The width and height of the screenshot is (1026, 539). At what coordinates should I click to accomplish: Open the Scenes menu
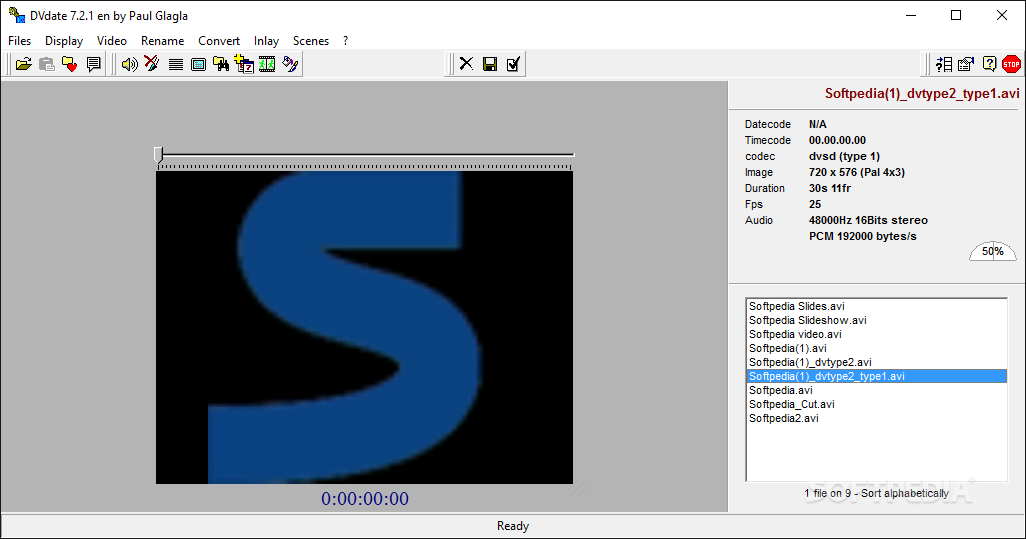click(x=311, y=41)
